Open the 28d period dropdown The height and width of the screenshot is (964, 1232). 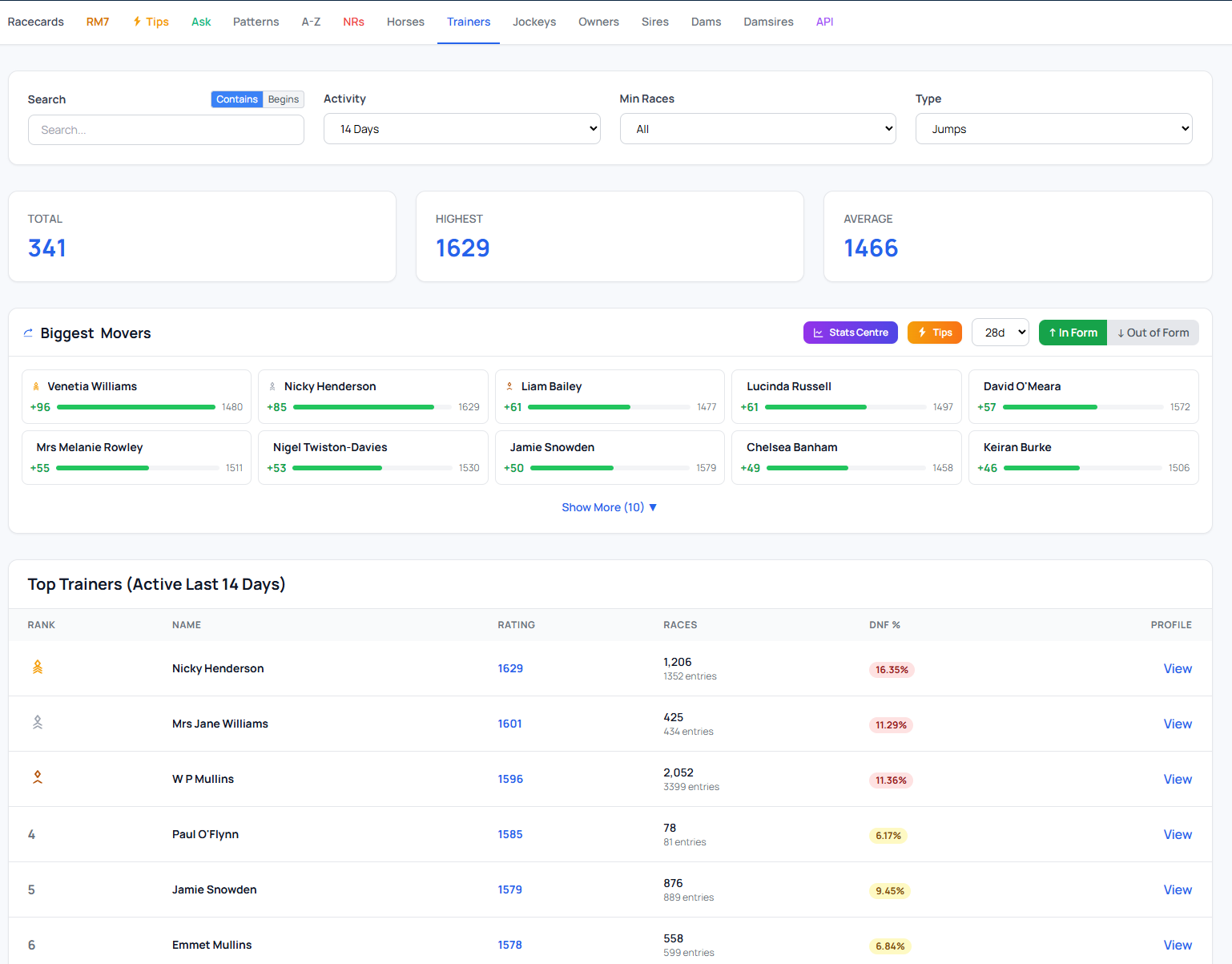(1000, 333)
